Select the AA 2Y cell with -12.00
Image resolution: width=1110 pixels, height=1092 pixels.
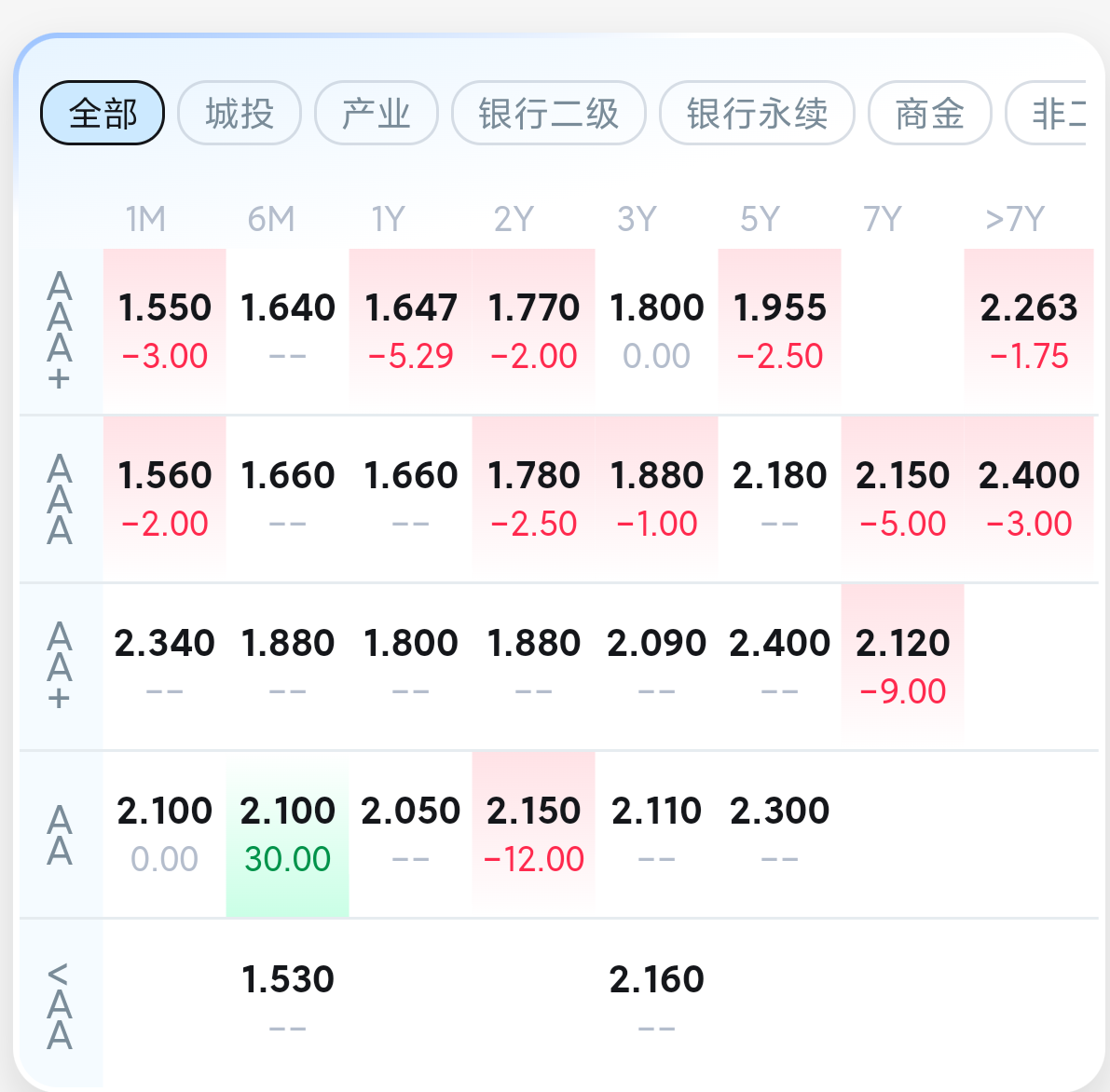tap(534, 834)
